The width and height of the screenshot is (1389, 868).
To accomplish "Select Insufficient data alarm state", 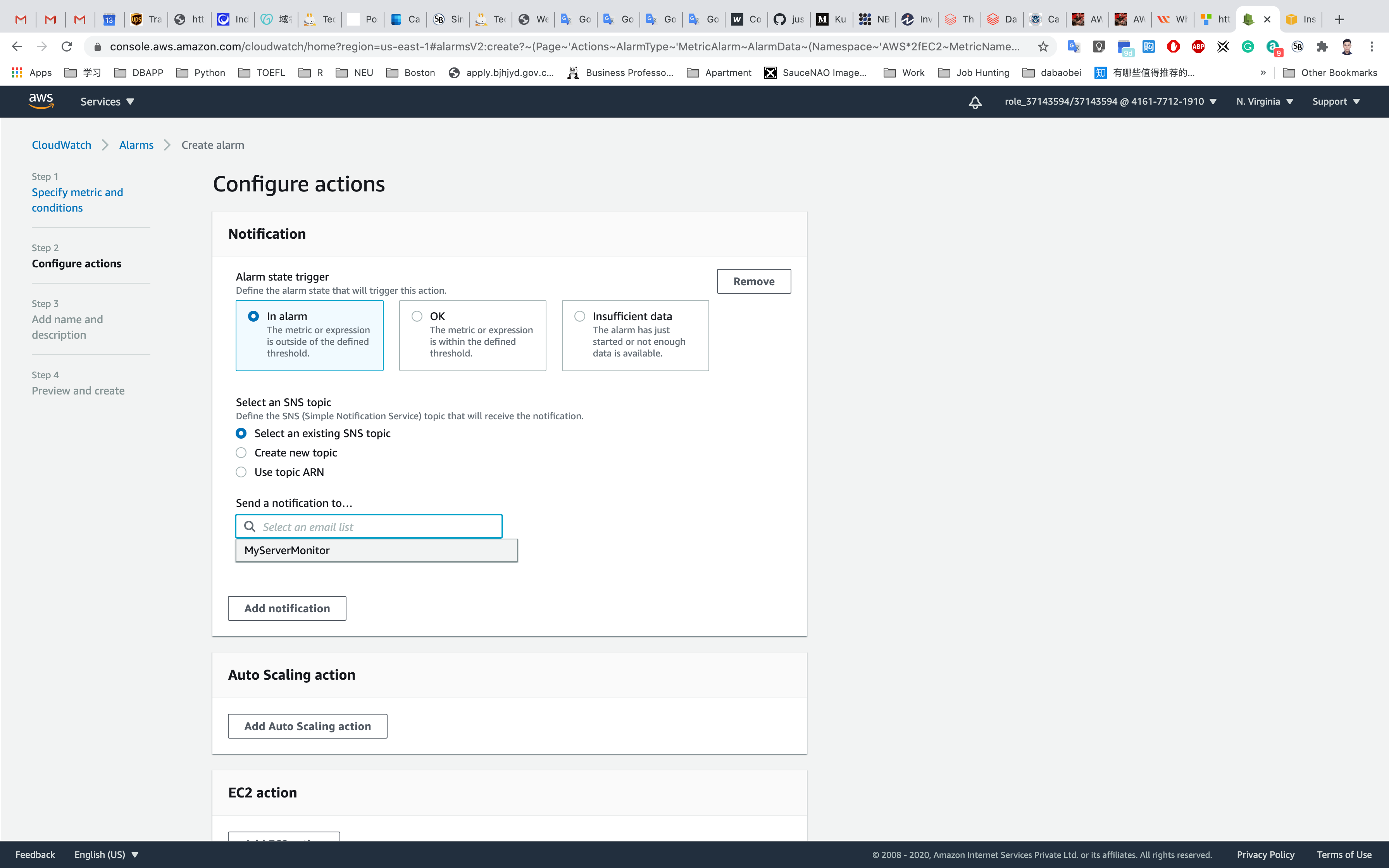I will click(580, 316).
